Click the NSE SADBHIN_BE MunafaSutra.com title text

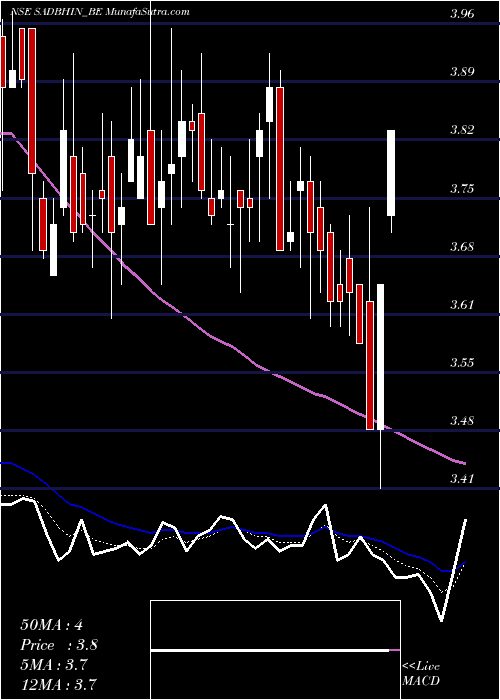[x=100, y=12]
